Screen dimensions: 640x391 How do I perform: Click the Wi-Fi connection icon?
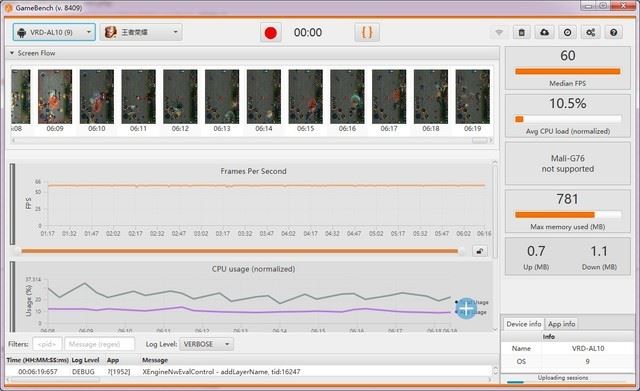[x=499, y=33]
